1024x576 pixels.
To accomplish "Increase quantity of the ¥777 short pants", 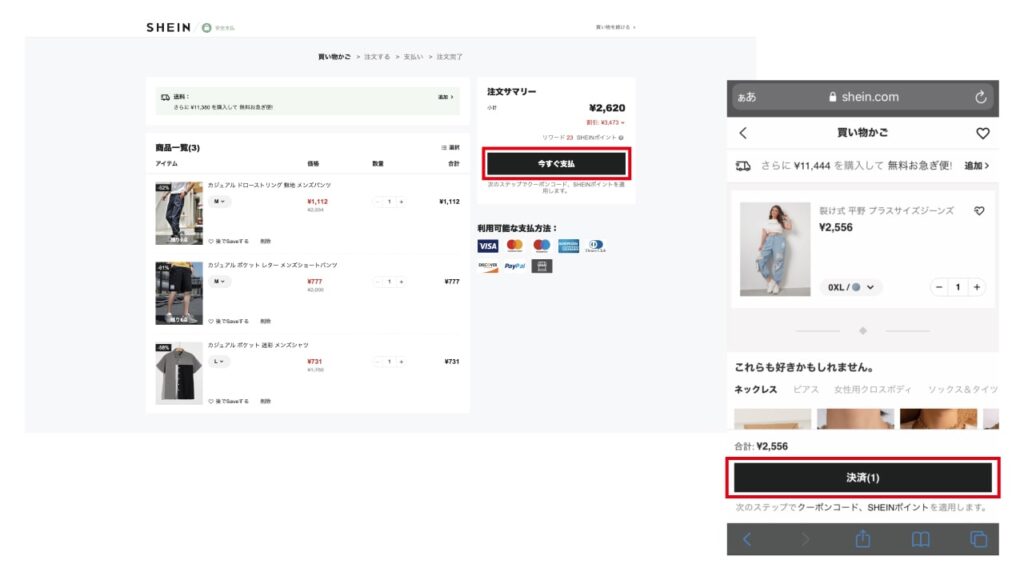I will 401,281.
